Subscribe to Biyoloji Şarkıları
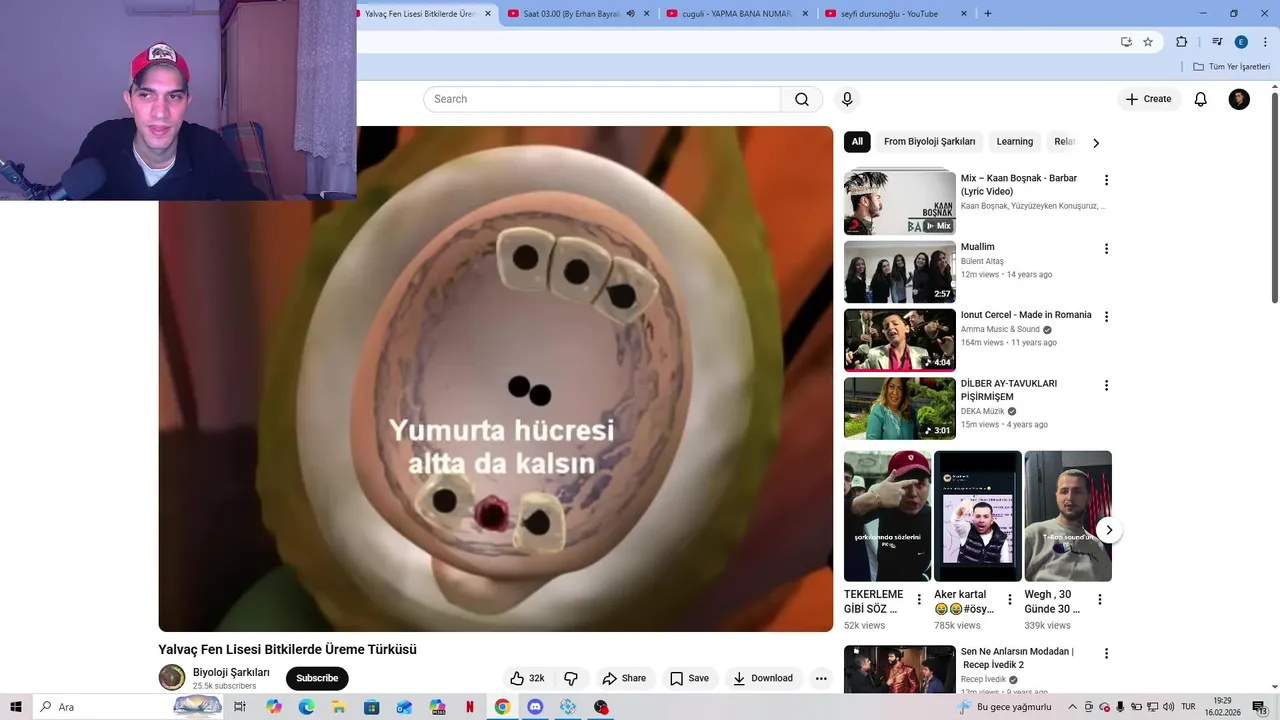1280x720 pixels. pos(317,678)
